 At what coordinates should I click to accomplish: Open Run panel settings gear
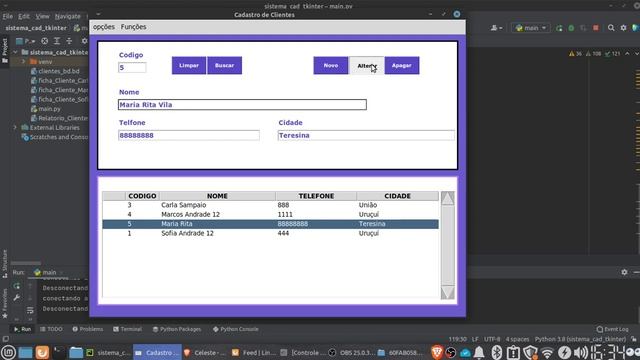[624, 272]
